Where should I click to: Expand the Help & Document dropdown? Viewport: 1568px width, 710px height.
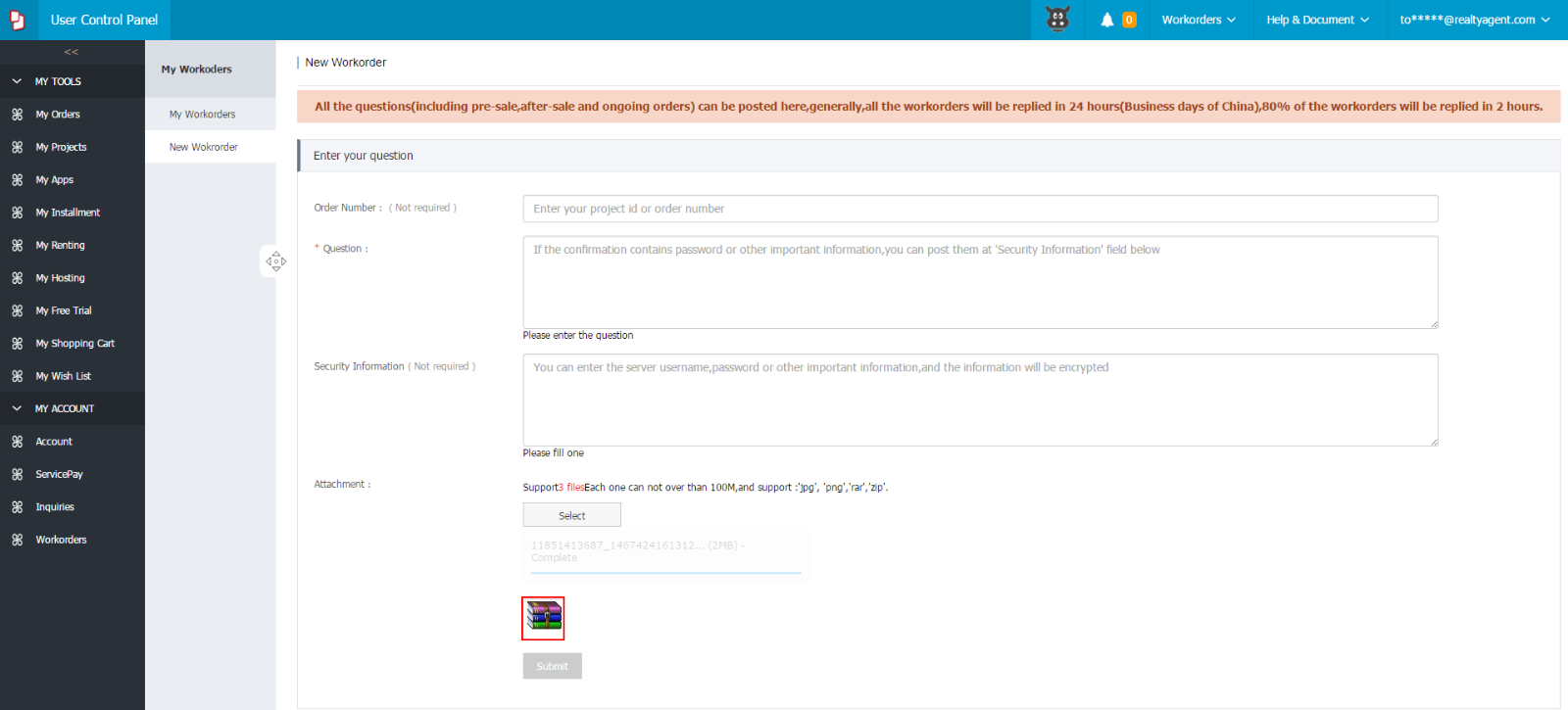click(1317, 20)
